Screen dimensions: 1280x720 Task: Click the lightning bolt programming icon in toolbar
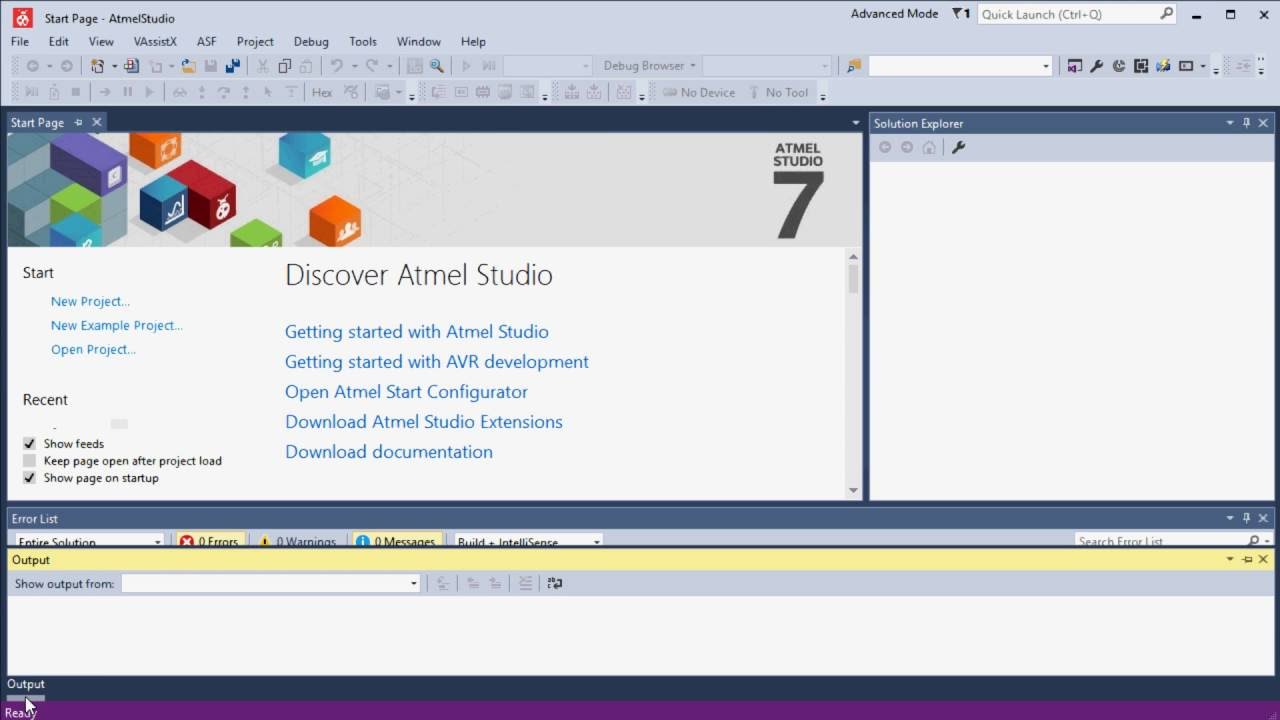click(x=1163, y=66)
